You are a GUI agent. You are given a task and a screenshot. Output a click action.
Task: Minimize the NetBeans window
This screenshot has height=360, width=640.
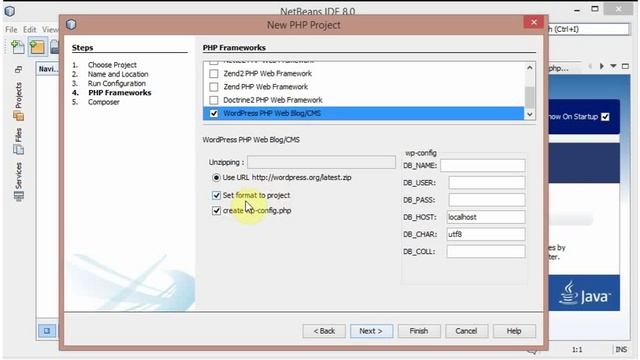(577, 10)
